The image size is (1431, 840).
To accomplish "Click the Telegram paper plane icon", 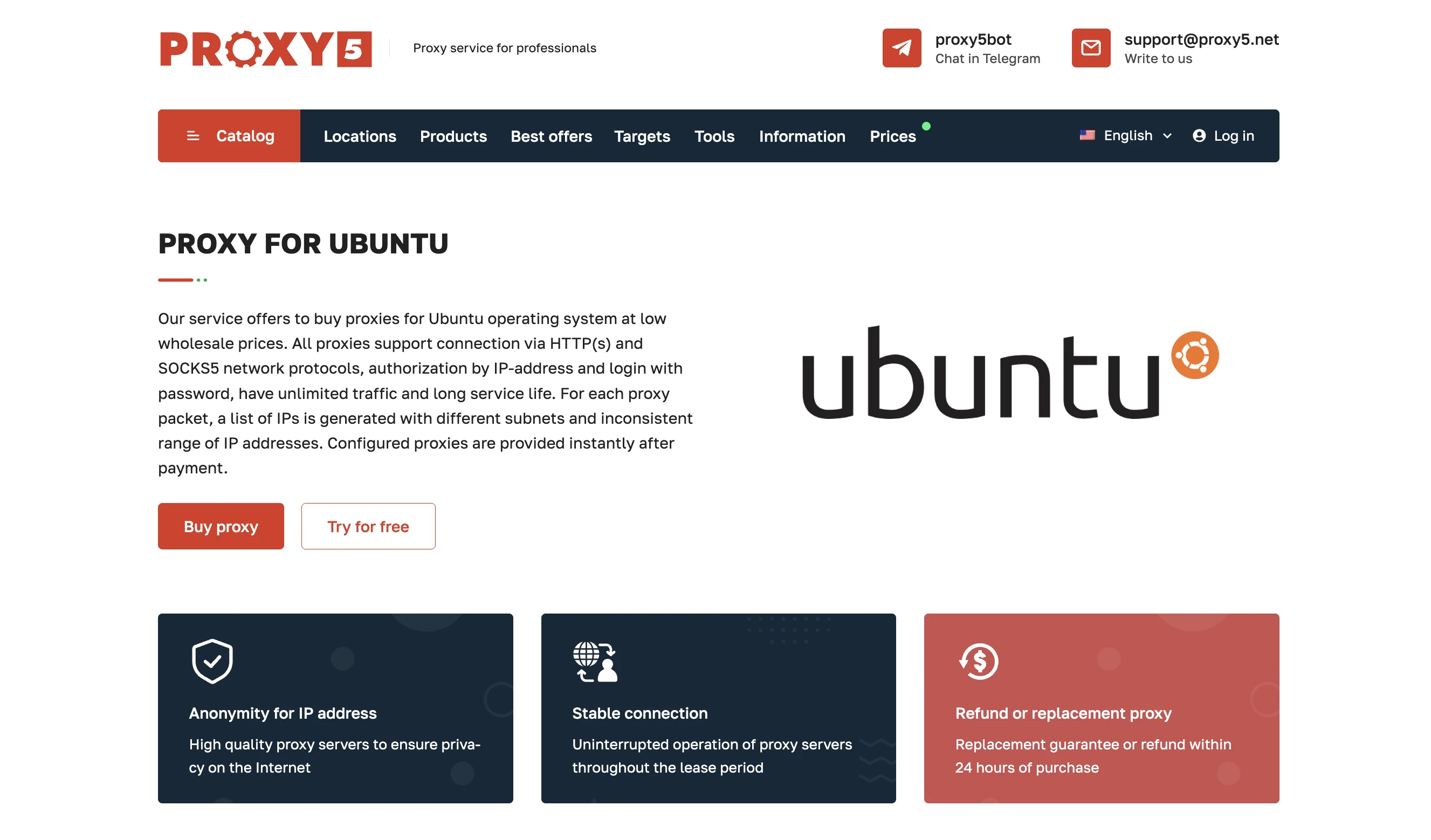I will (902, 49).
